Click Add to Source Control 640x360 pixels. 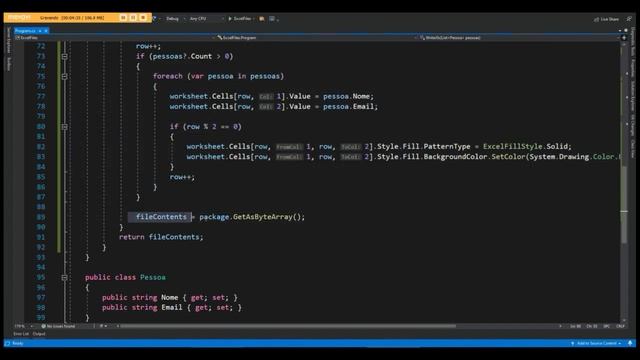[596, 343]
